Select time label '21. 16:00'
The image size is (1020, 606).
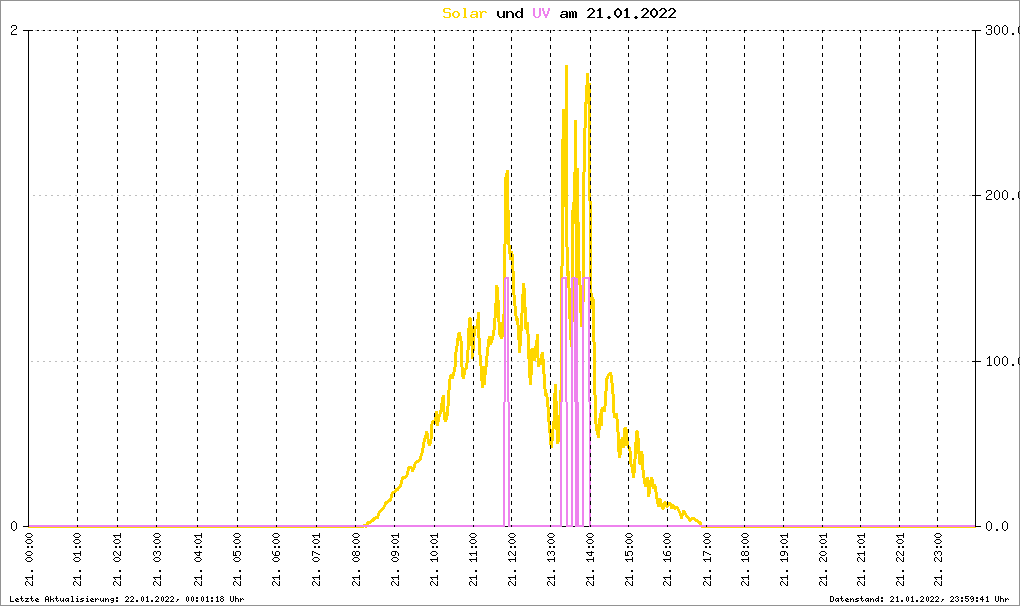click(667, 560)
